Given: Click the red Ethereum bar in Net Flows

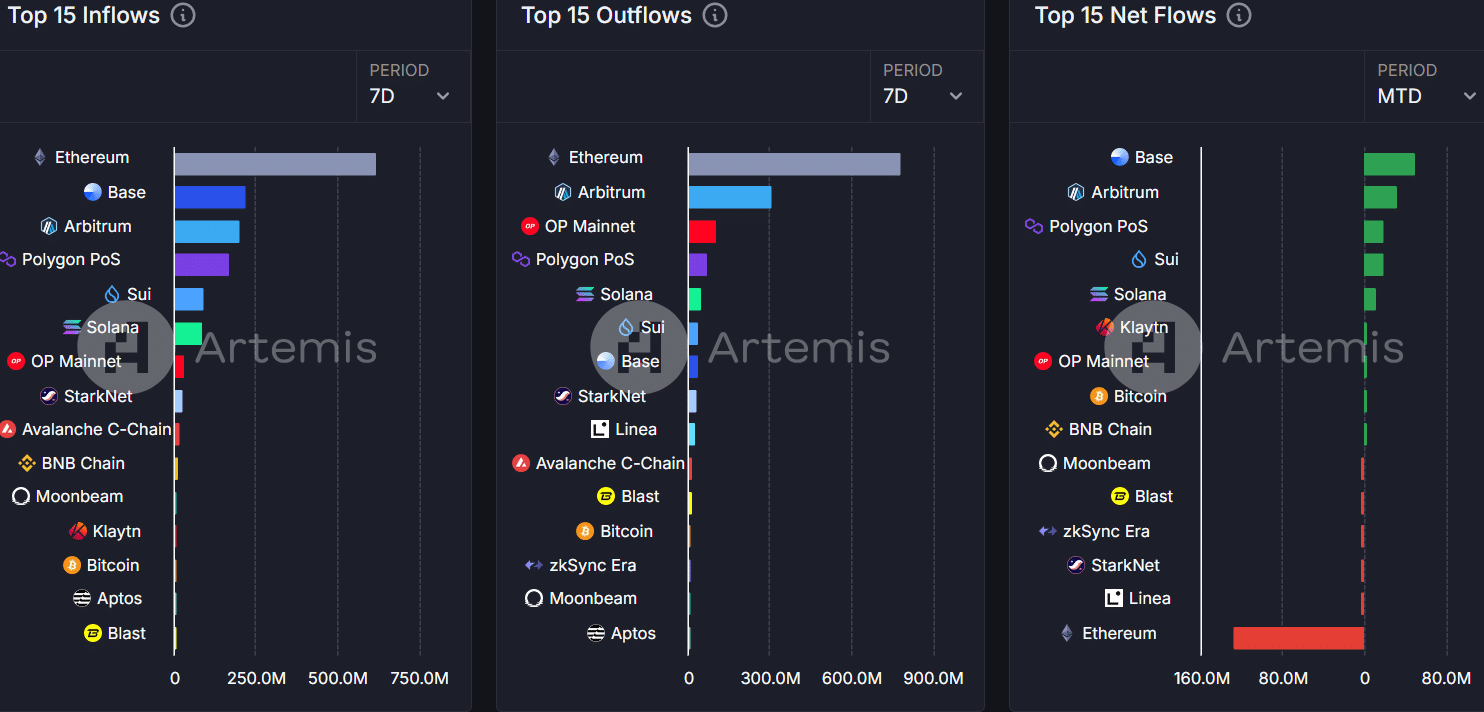Looking at the screenshot, I should (x=1298, y=638).
